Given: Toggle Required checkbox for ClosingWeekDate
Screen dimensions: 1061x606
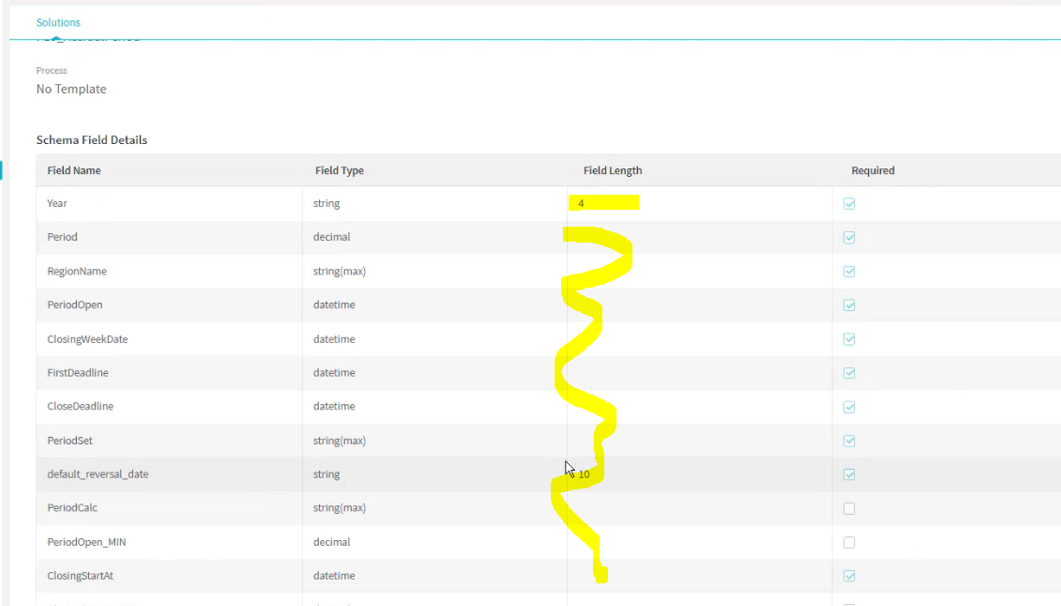Looking at the screenshot, I should point(849,339).
